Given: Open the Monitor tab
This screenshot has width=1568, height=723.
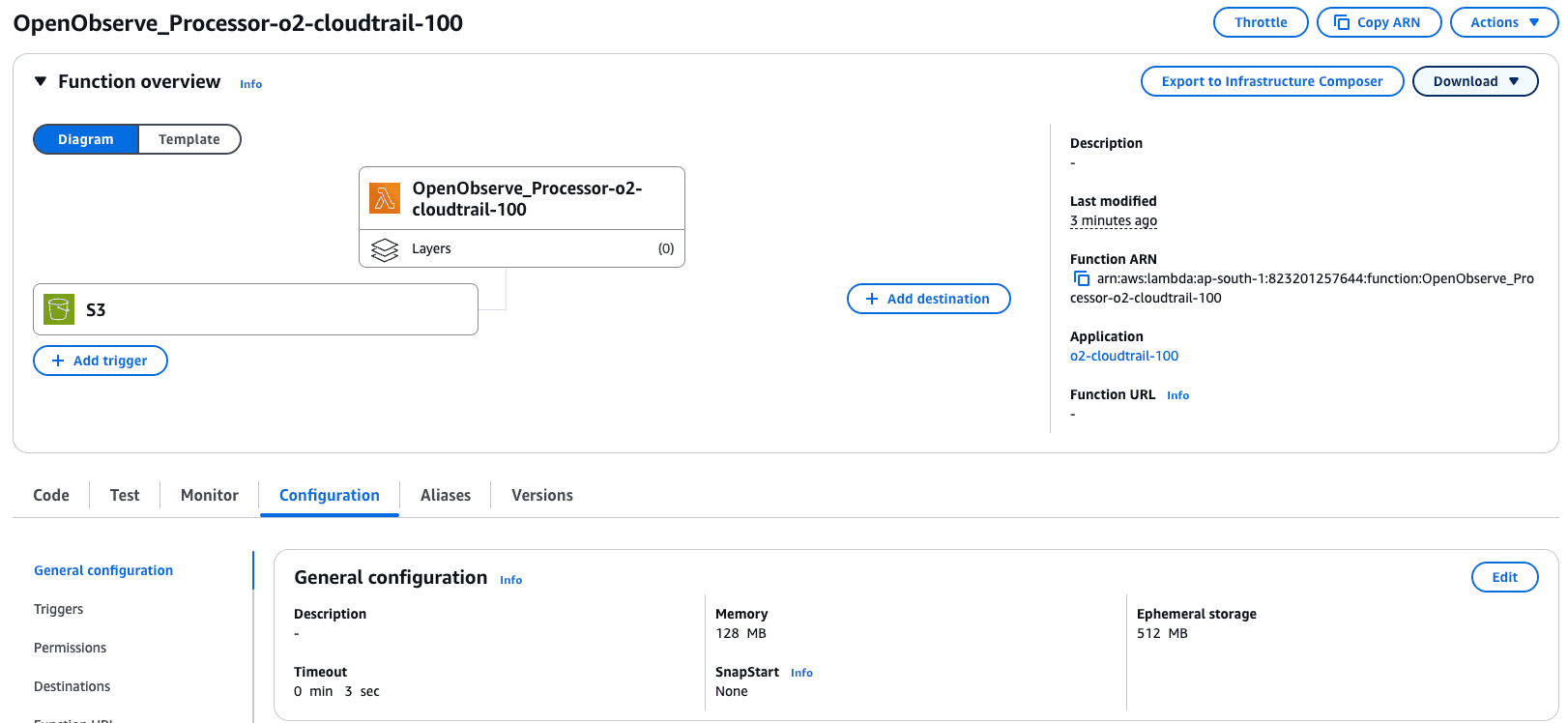Looking at the screenshot, I should pyautogui.click(x=210, y=495).
